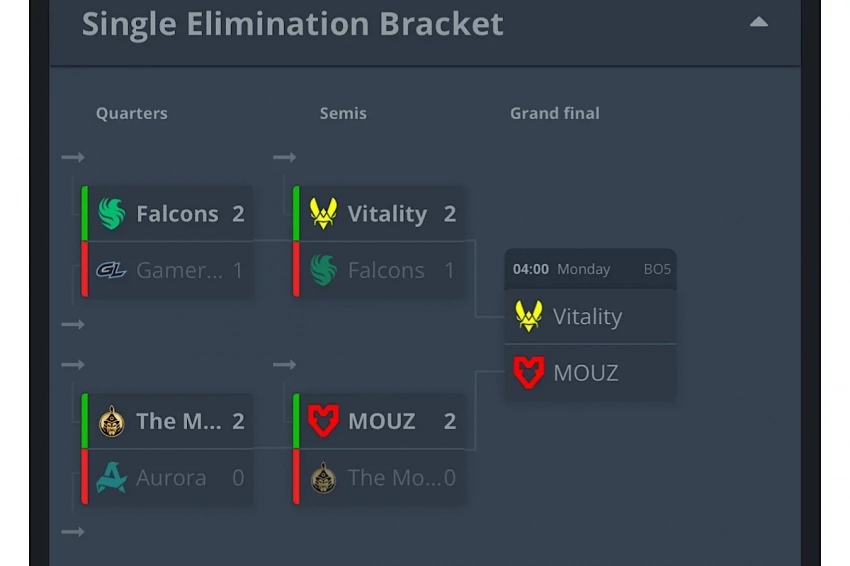Click Falcons logo in the quarterfinal match

(111, 214)
